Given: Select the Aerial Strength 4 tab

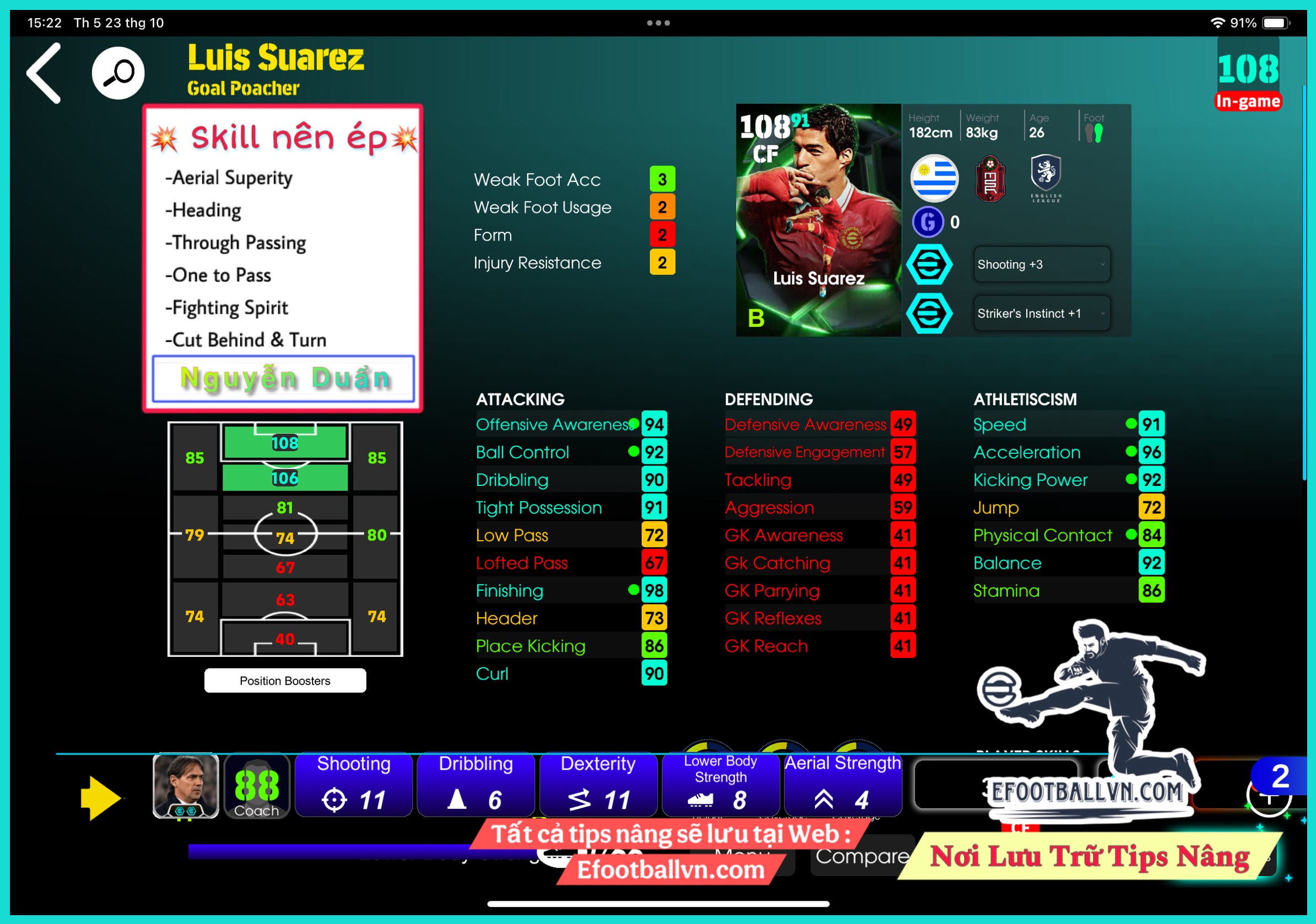Looking at the screenshot, I should pos(842,785).
